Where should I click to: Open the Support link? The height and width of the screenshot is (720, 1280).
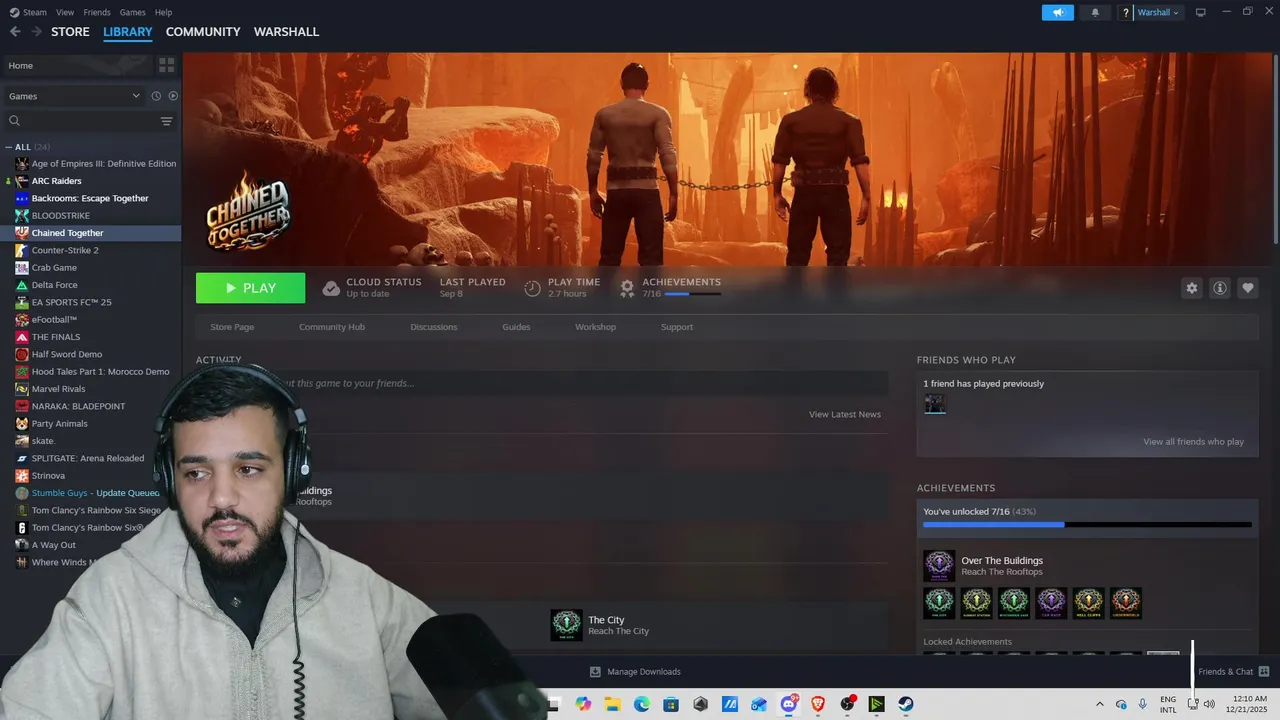(x=677, y=327)
